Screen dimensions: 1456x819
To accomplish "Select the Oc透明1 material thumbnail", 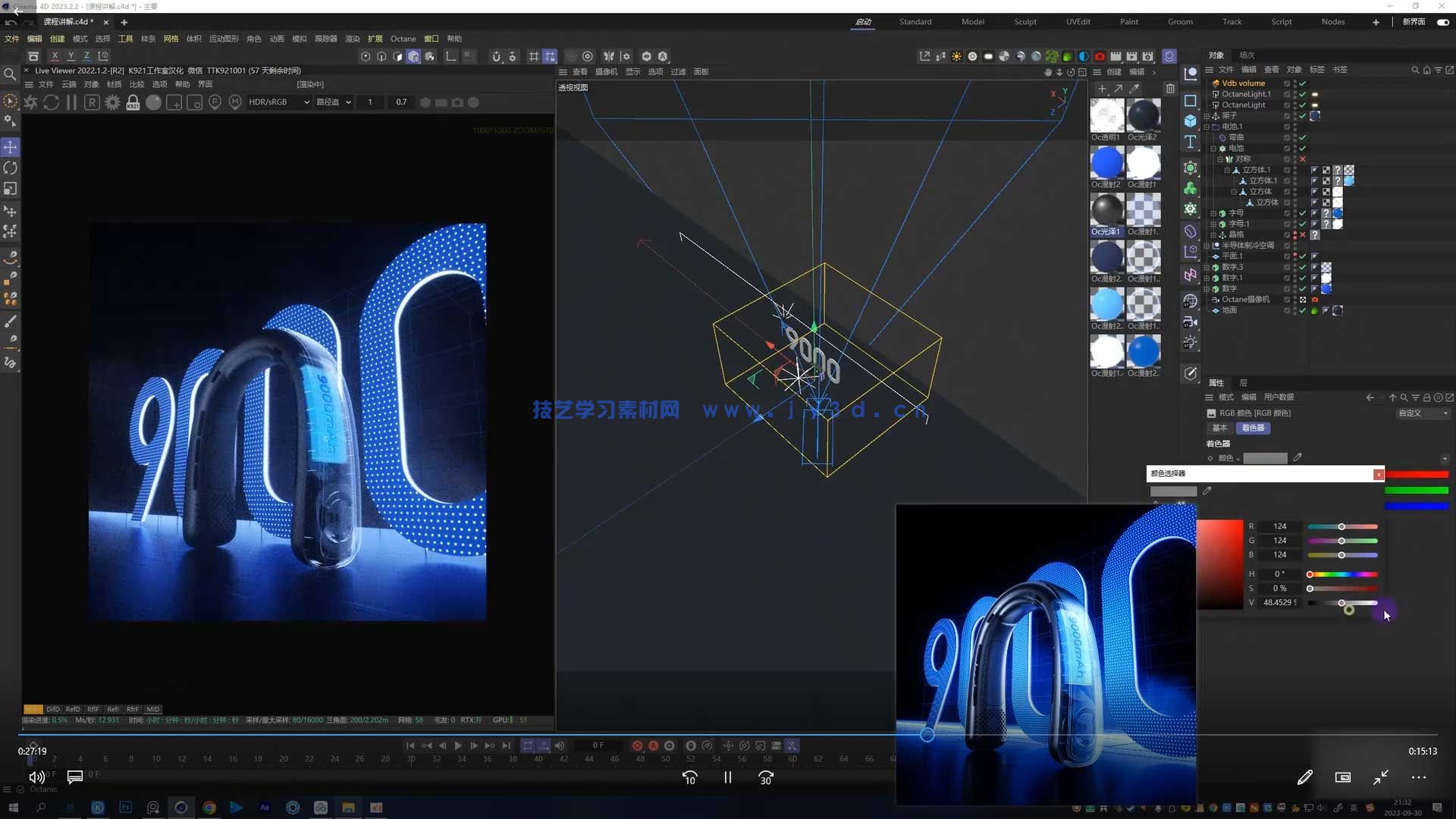I will 1106,115.
